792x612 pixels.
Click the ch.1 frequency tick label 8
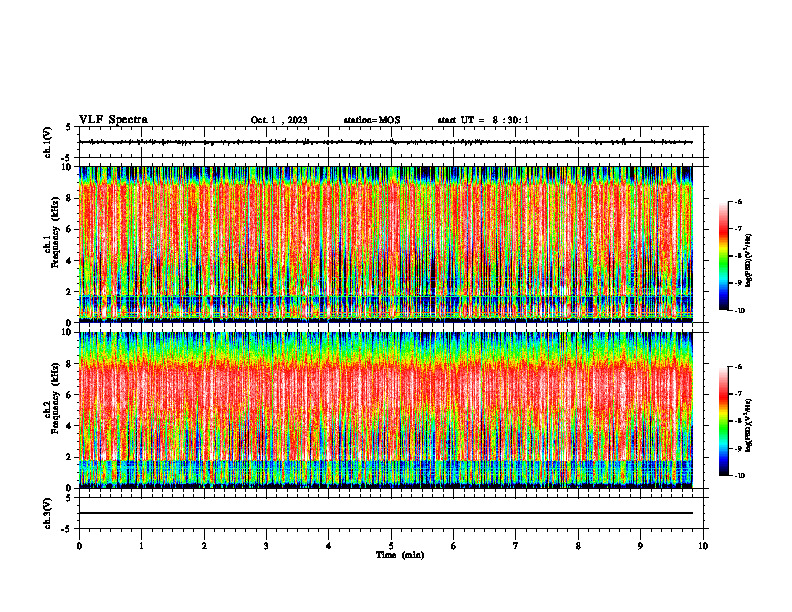point(70,198)
